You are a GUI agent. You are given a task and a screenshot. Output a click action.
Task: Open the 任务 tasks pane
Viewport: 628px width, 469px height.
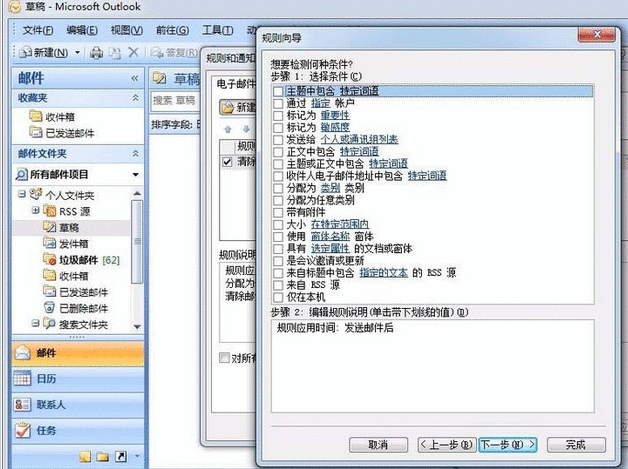(78, 431)
